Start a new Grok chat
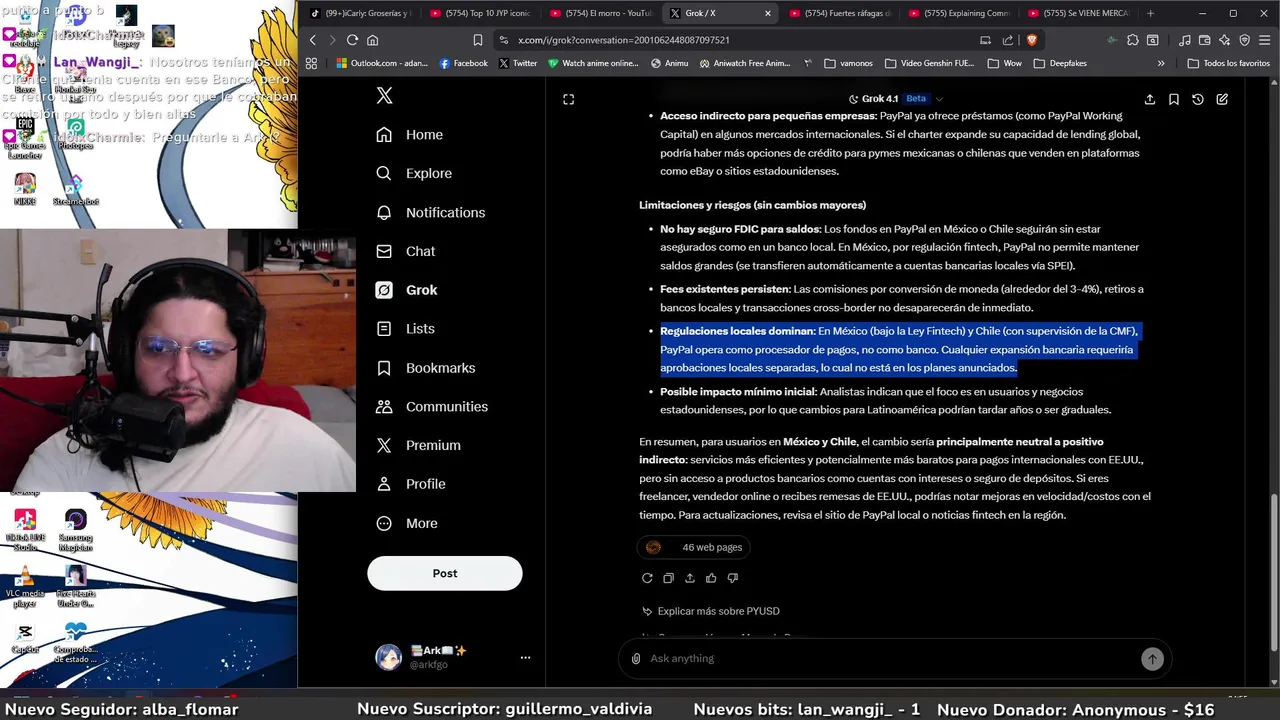 (1222, 99)
